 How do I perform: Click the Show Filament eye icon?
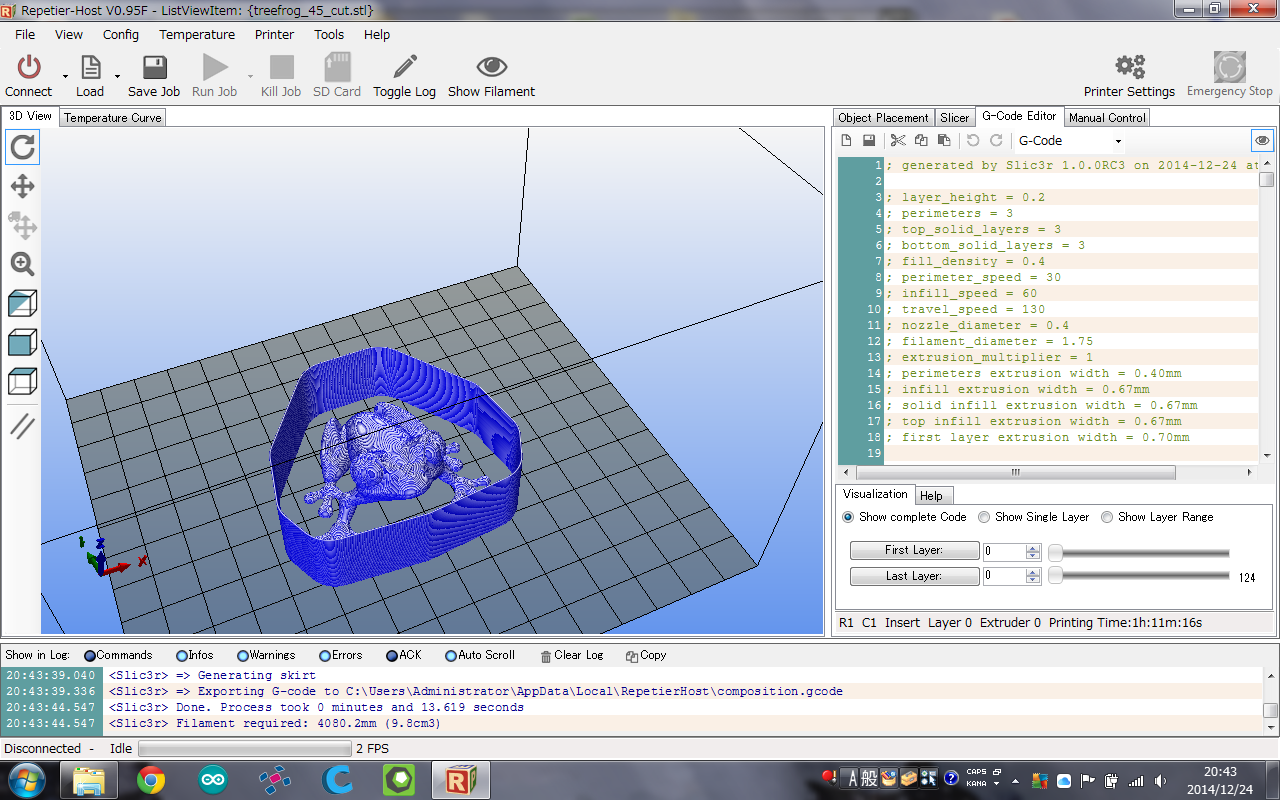pos(491,67)
